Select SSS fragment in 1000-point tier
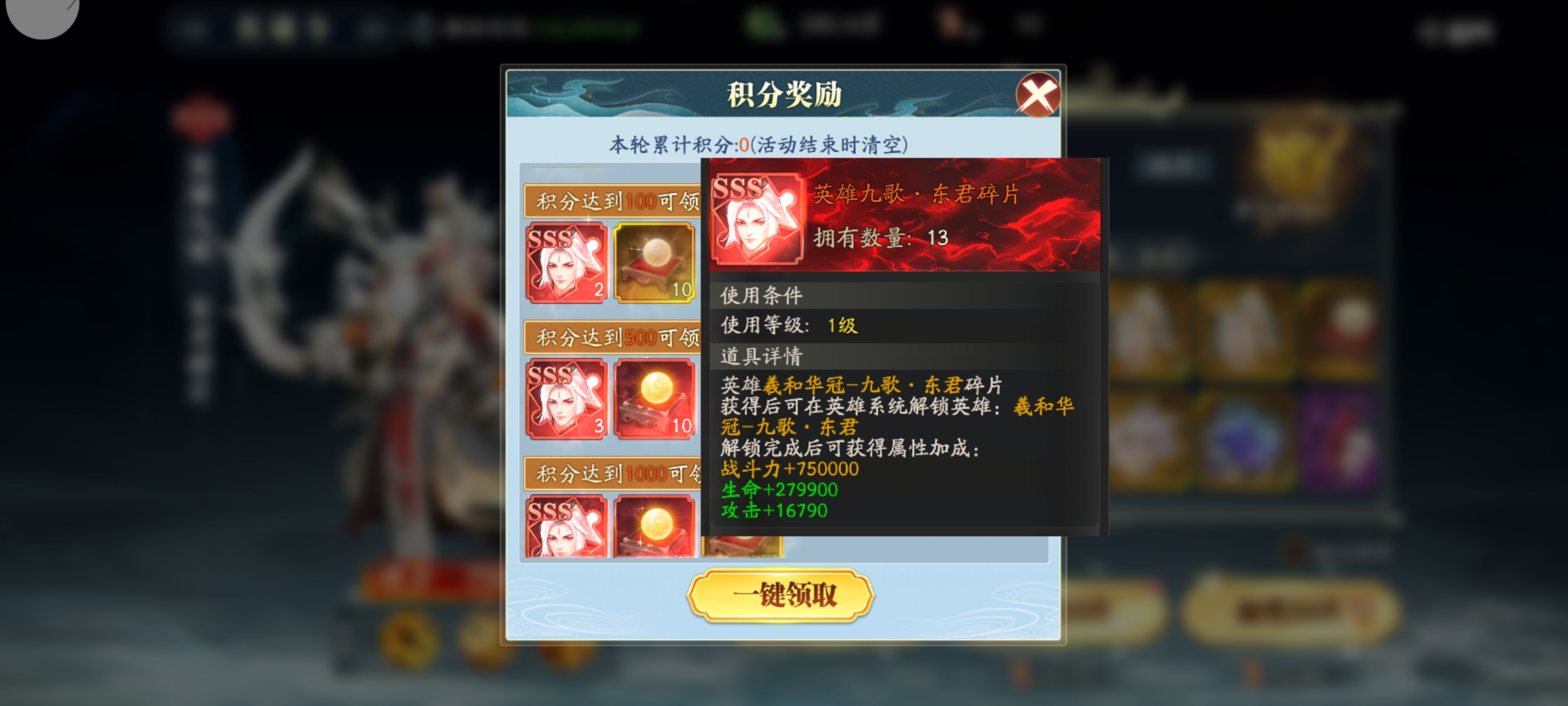Viewport: 1568px width, 706px height. [x=566, y=527]
